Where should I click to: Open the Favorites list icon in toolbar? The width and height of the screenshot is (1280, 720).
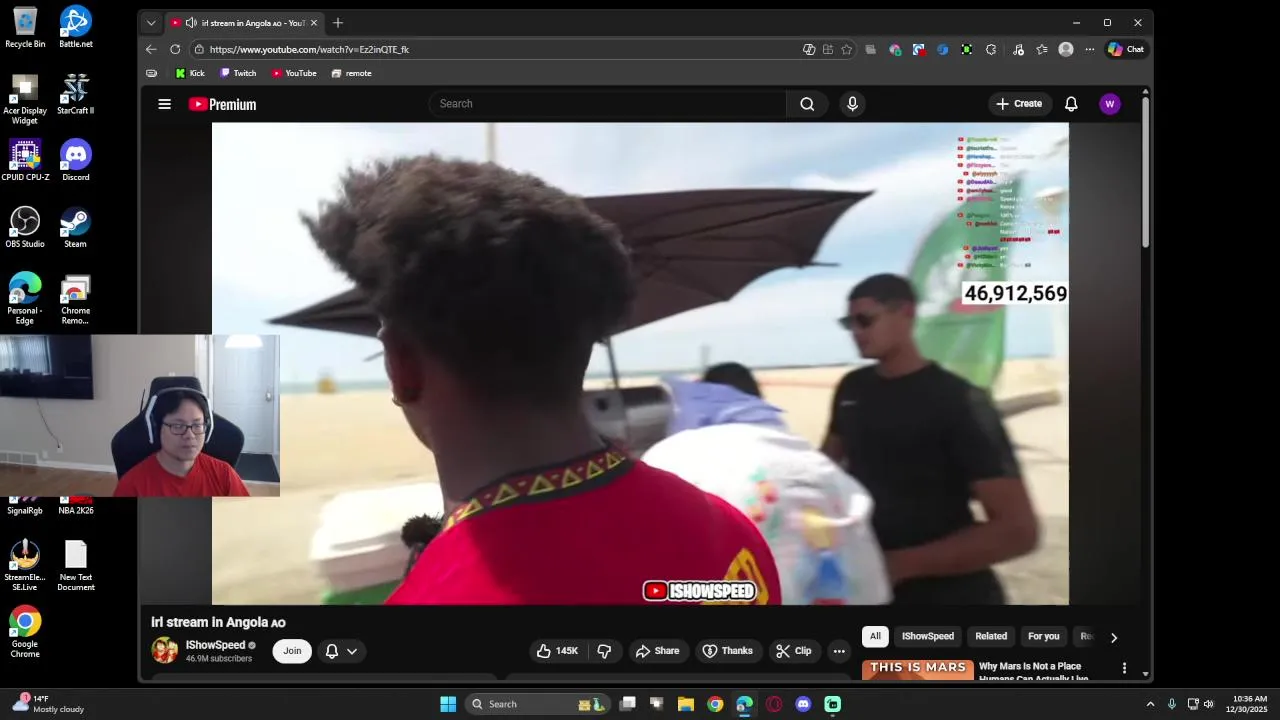tap(1041, 49)
